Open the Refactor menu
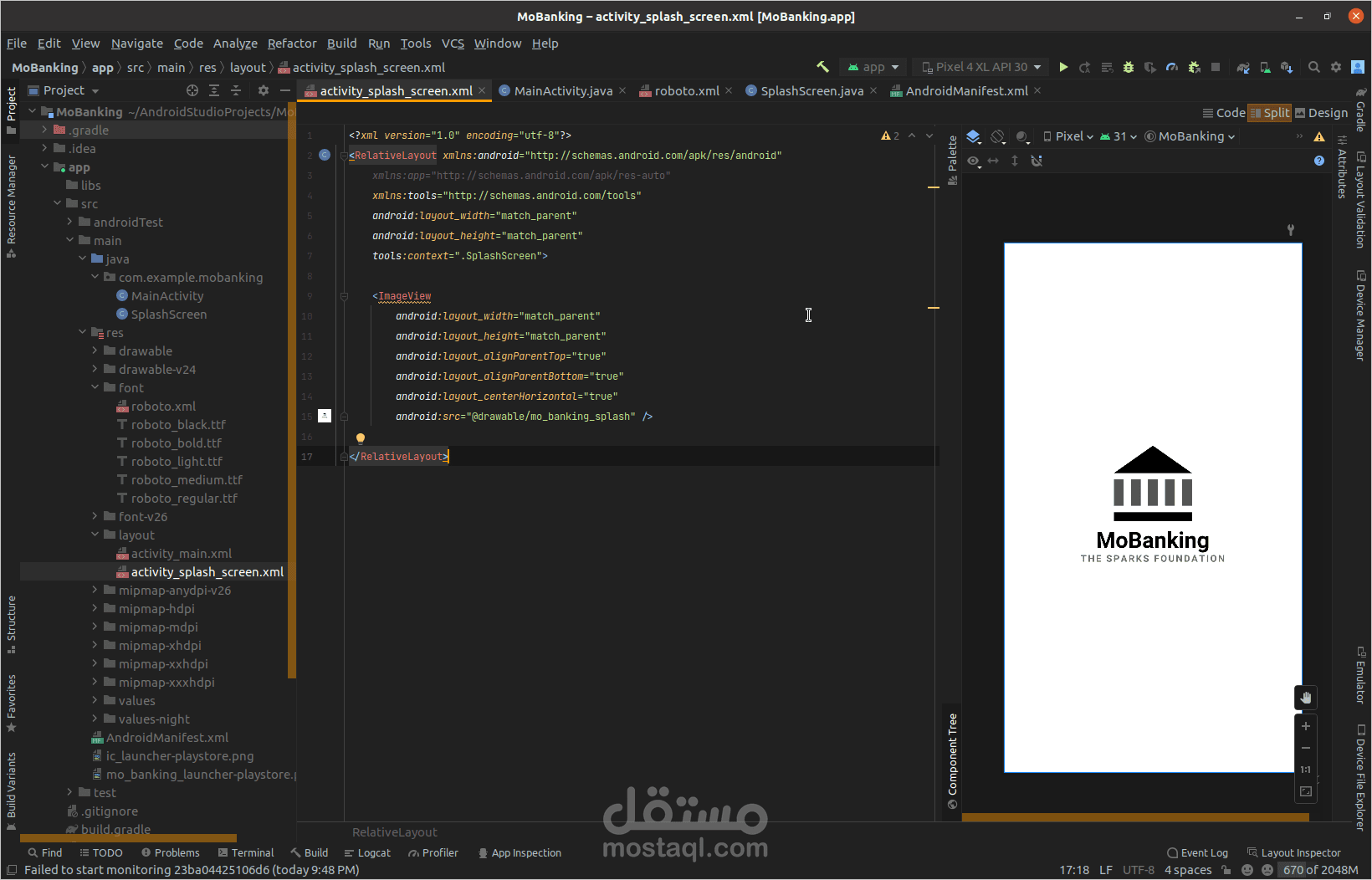Screen dimensions: 1372x880 pos(292,43)
